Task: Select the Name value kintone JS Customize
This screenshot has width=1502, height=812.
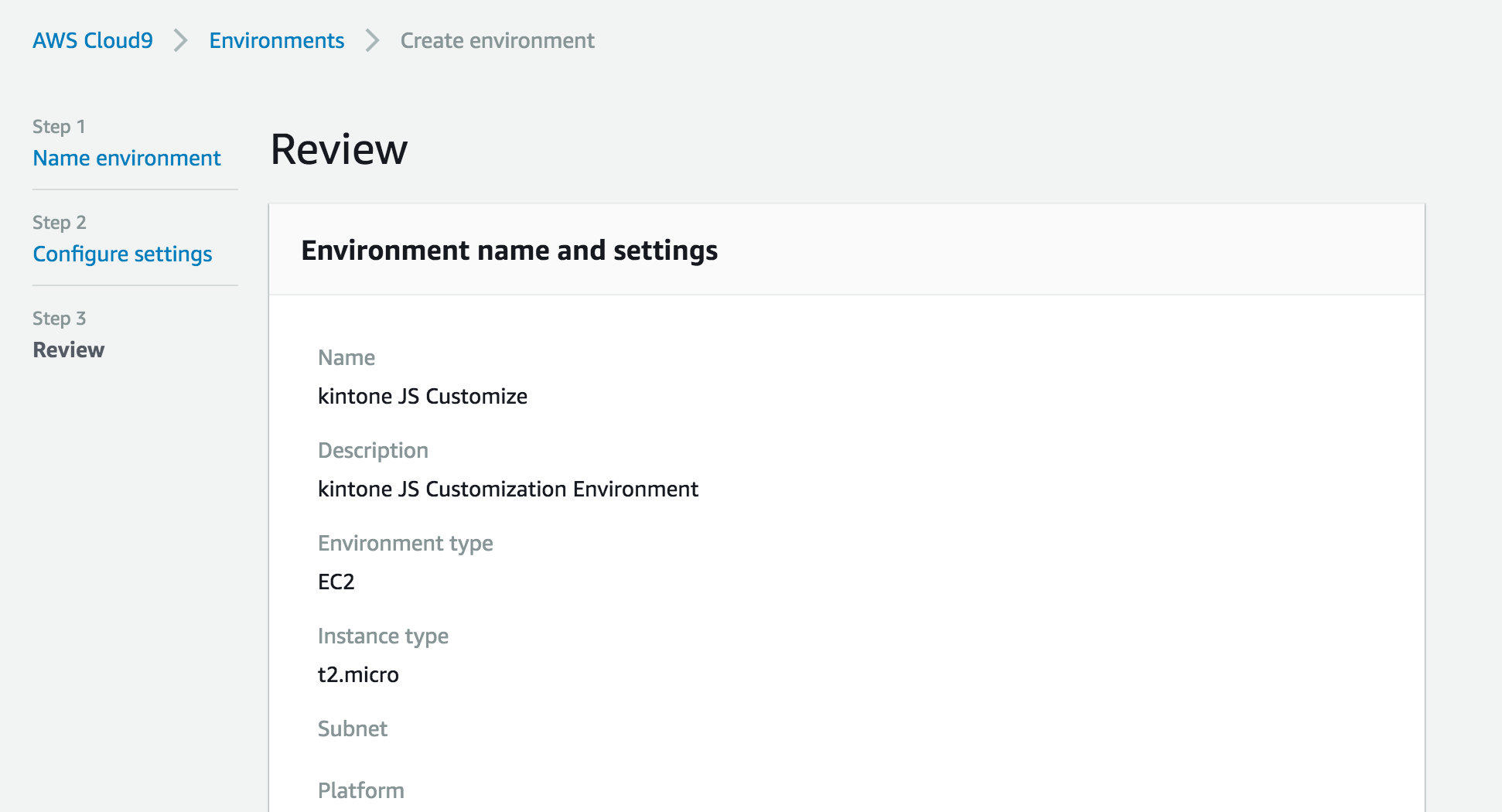Action: point(422,396)
